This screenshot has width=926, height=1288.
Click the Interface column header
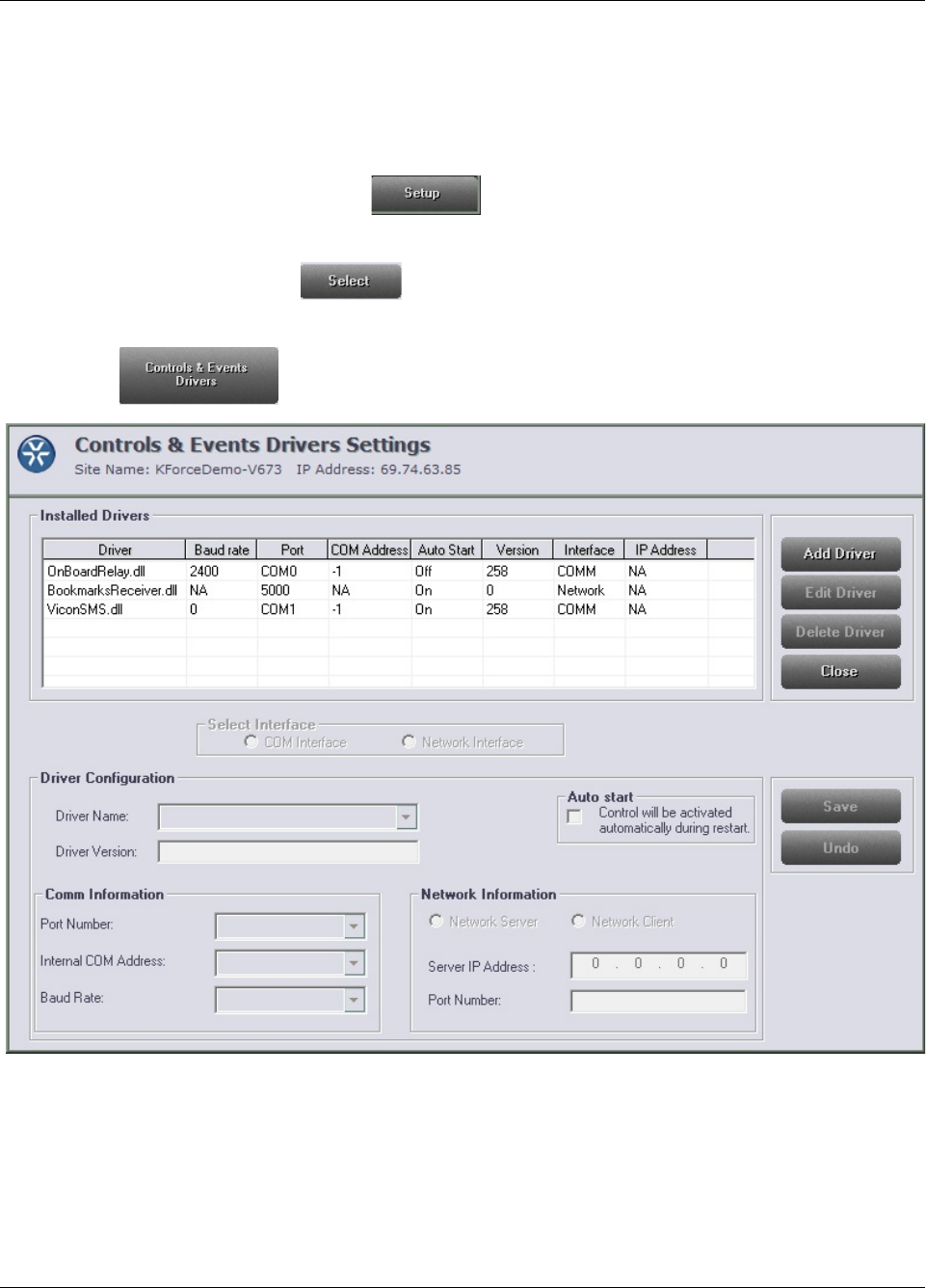click(589, 550)
